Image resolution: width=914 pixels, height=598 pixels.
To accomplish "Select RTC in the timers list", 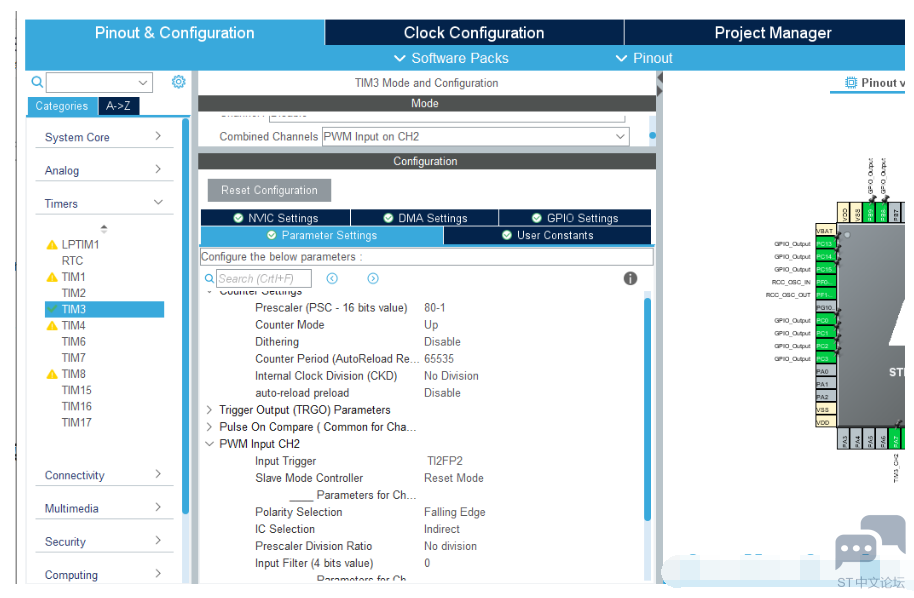I will click(72, 261).
